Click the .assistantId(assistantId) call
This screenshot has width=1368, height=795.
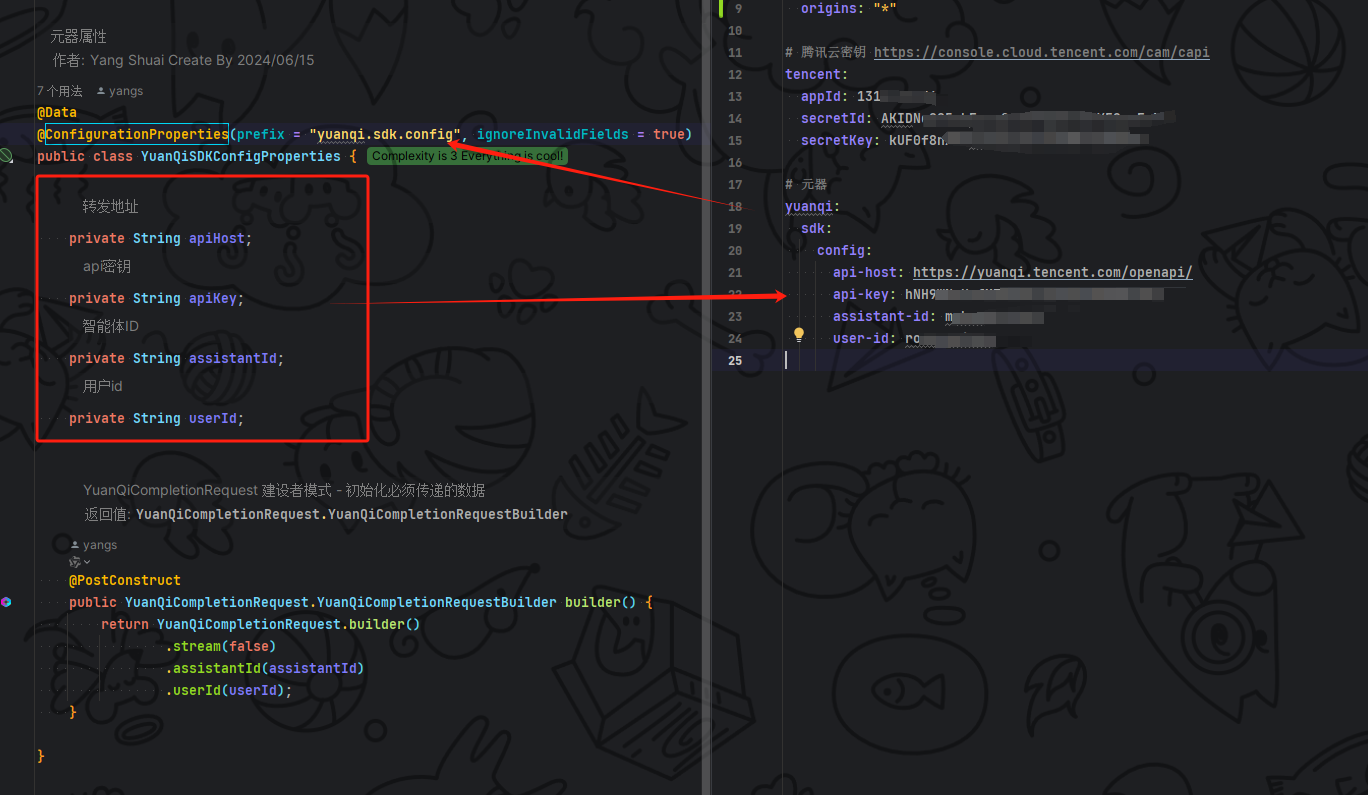coord(265,668)
